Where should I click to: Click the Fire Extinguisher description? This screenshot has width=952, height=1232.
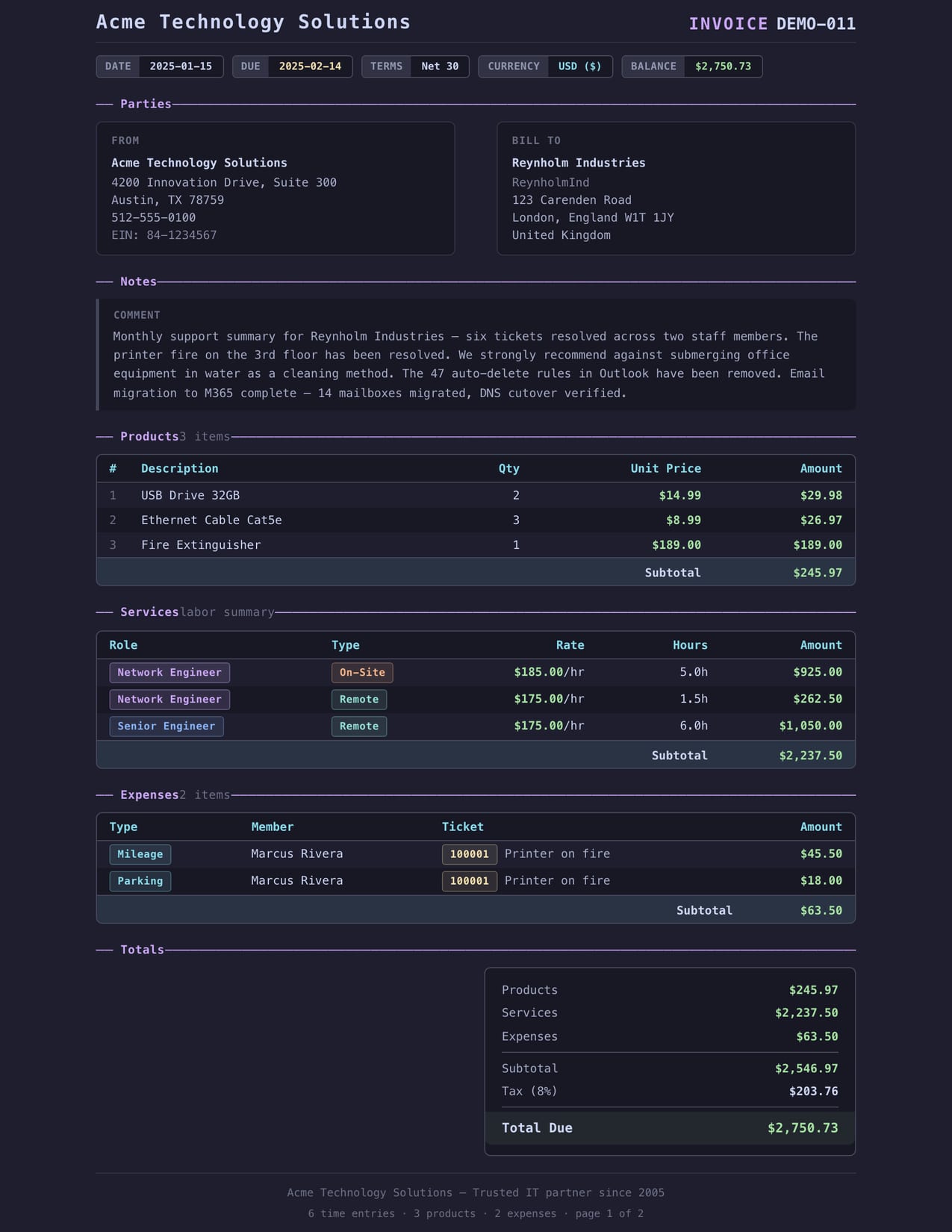(201, 545)
